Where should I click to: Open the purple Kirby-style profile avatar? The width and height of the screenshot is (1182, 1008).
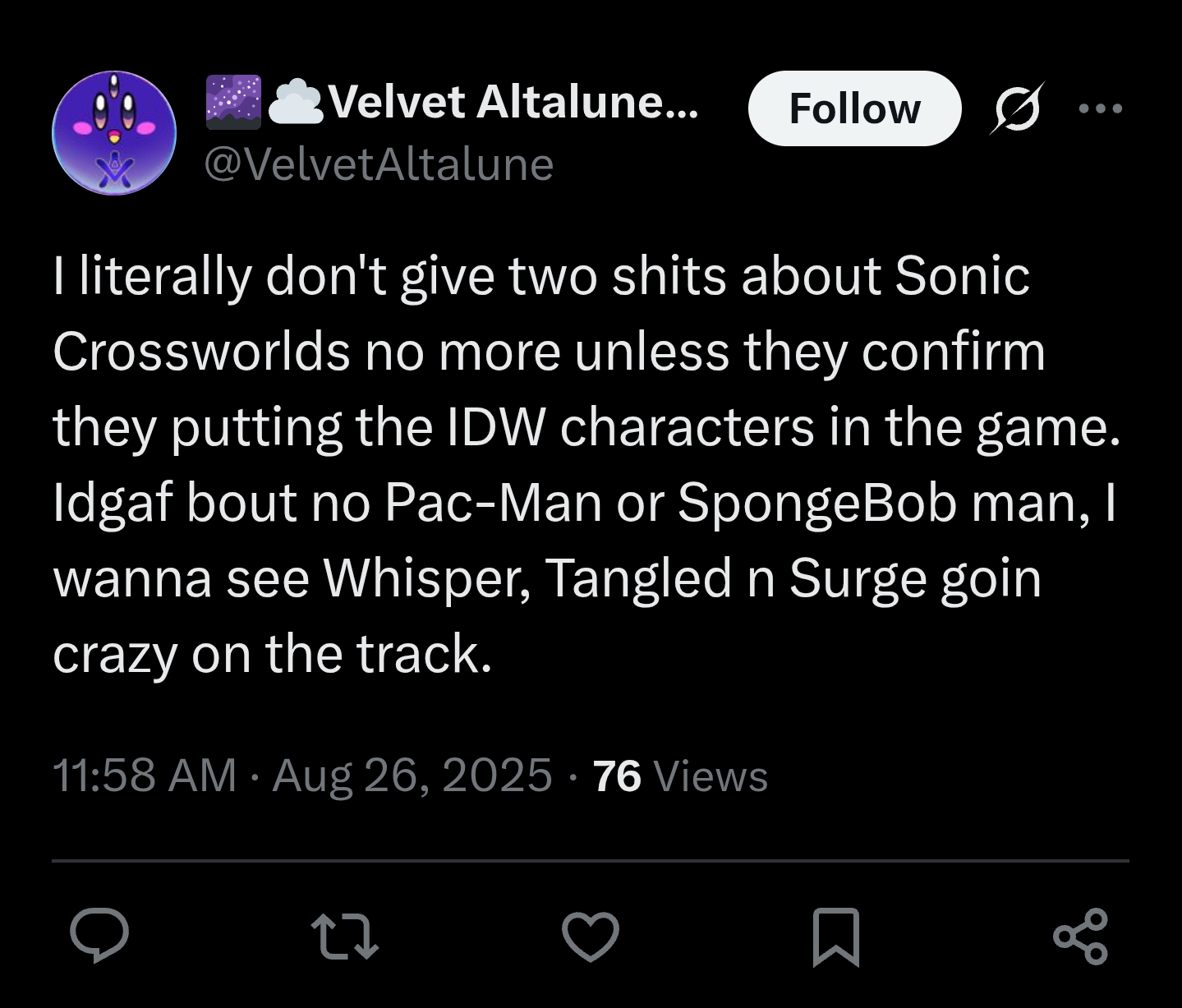coord(114,133)
